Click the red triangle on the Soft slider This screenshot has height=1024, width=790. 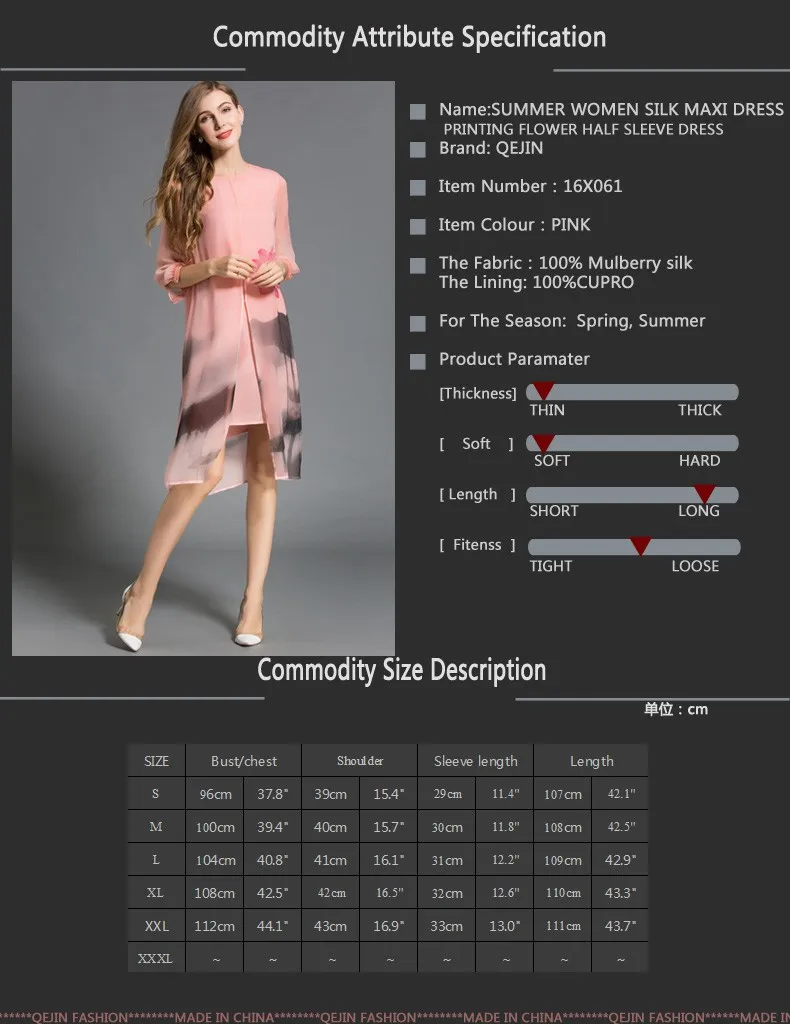(x=543, y=442)
